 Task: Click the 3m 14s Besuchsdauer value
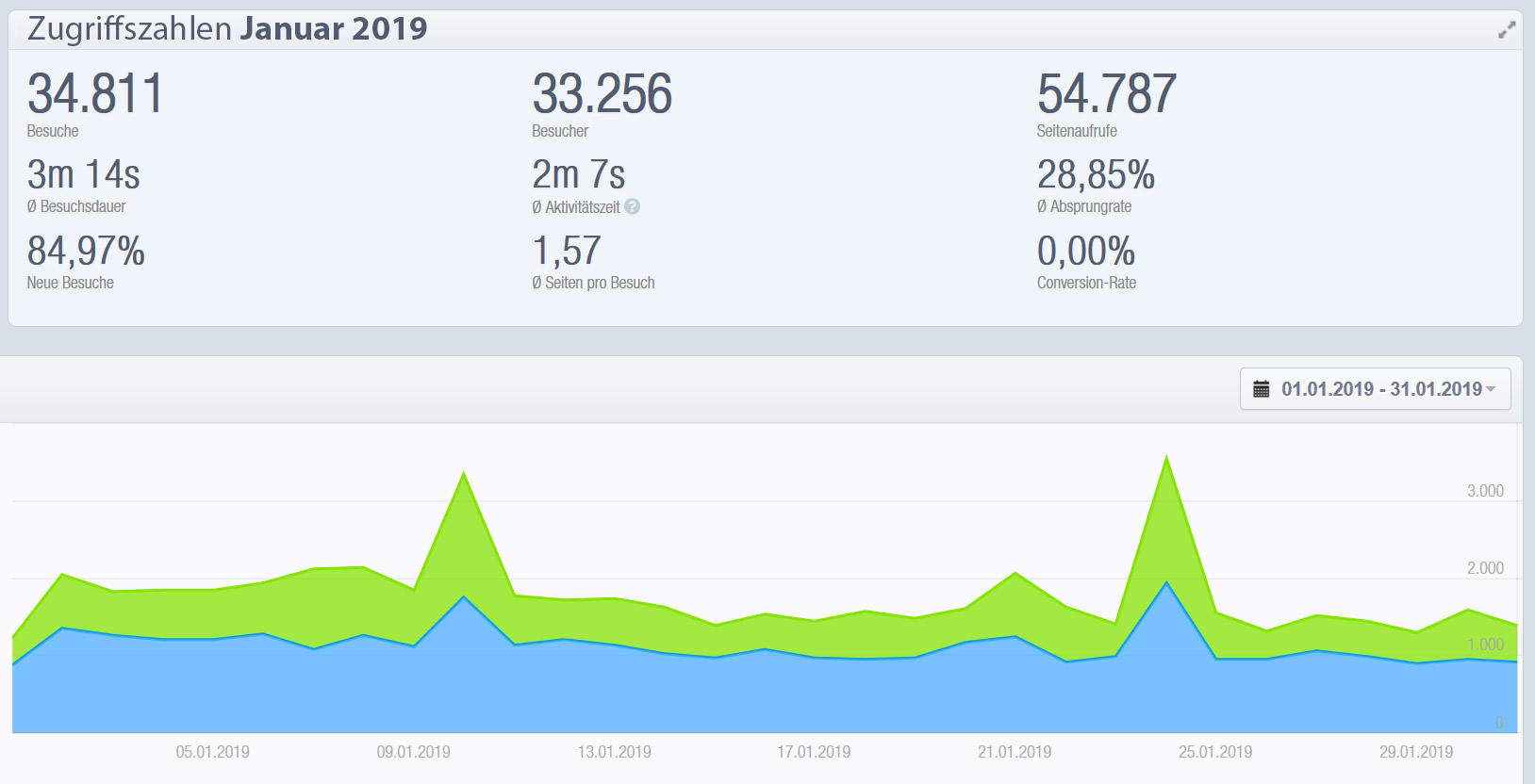point(83,175)
